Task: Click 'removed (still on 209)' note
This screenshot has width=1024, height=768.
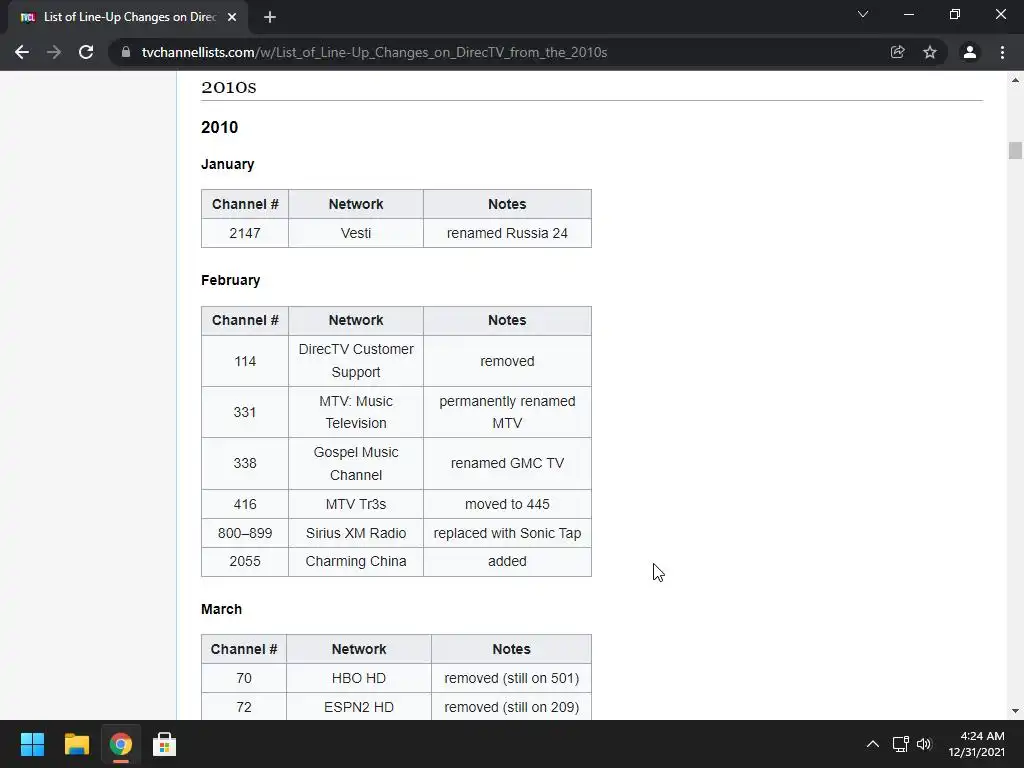Action: [511, 707]
